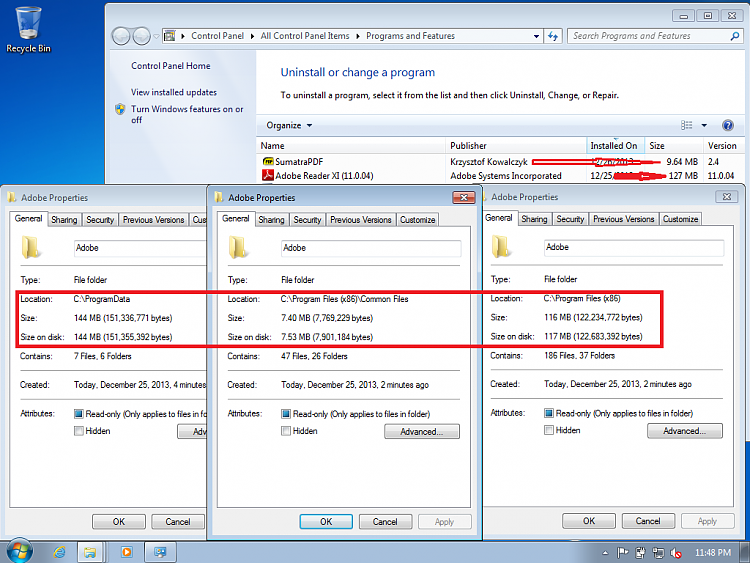This screenshot has width=750, height=563.
Task: Open Previous Versions tab in Common Files properties
Action: 361,220
